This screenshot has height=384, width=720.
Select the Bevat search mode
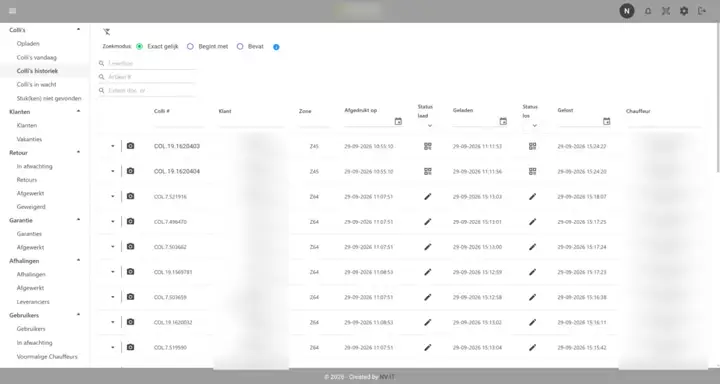(240, 46)
